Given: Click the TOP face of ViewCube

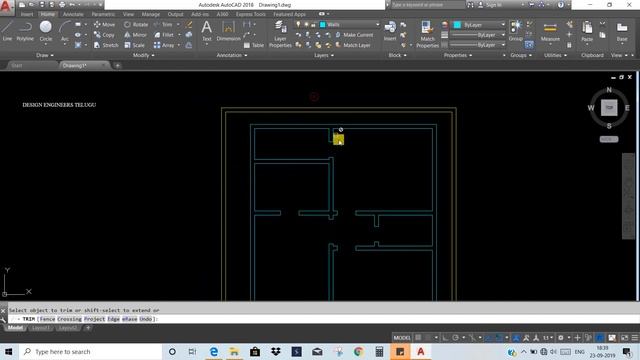Looking at the screenshot, I should pyautogui.click(x=609, y=108).
